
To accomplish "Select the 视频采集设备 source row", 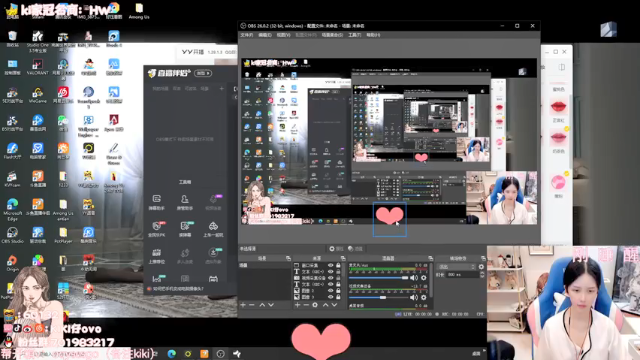I will tap(318, 278).
